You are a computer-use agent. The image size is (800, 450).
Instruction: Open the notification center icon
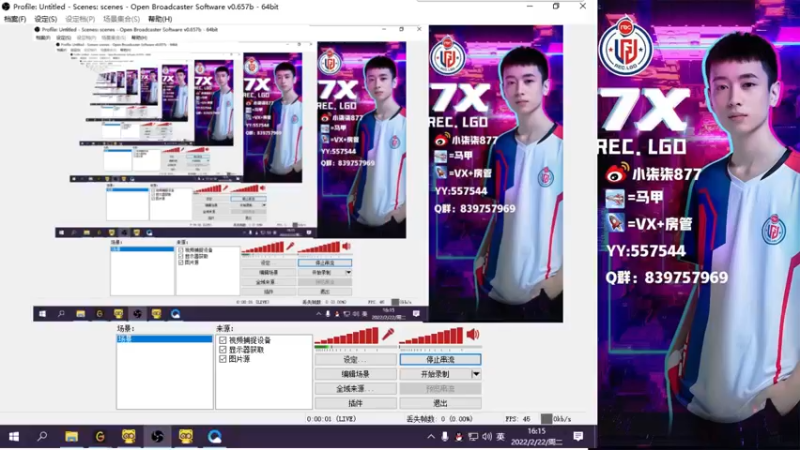[578, 436]
